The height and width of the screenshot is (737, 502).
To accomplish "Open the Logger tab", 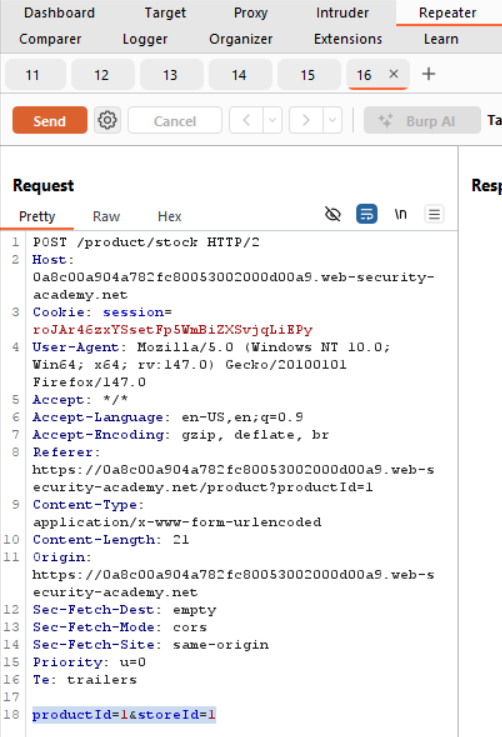I will coord(145,39).
